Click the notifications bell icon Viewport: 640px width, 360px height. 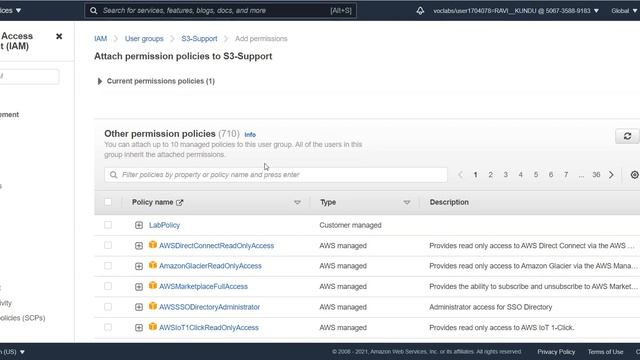click(420, 11)
